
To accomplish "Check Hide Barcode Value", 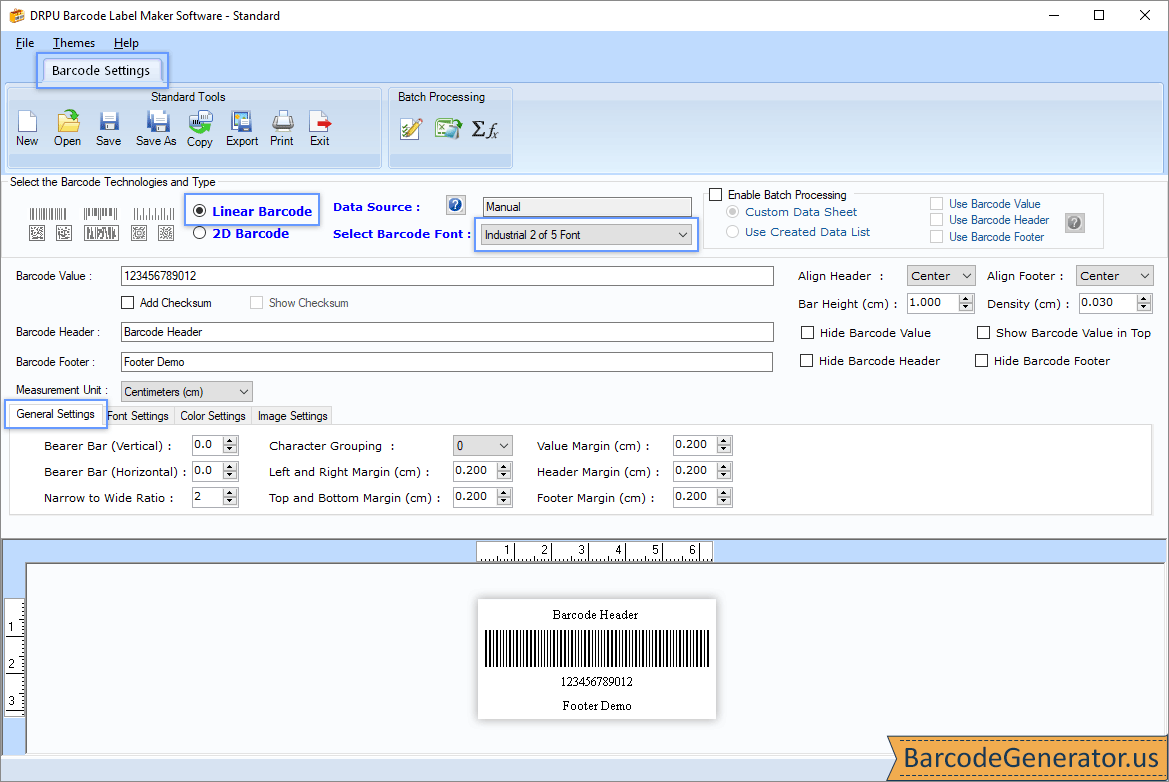I will click(x=807, y=332).
